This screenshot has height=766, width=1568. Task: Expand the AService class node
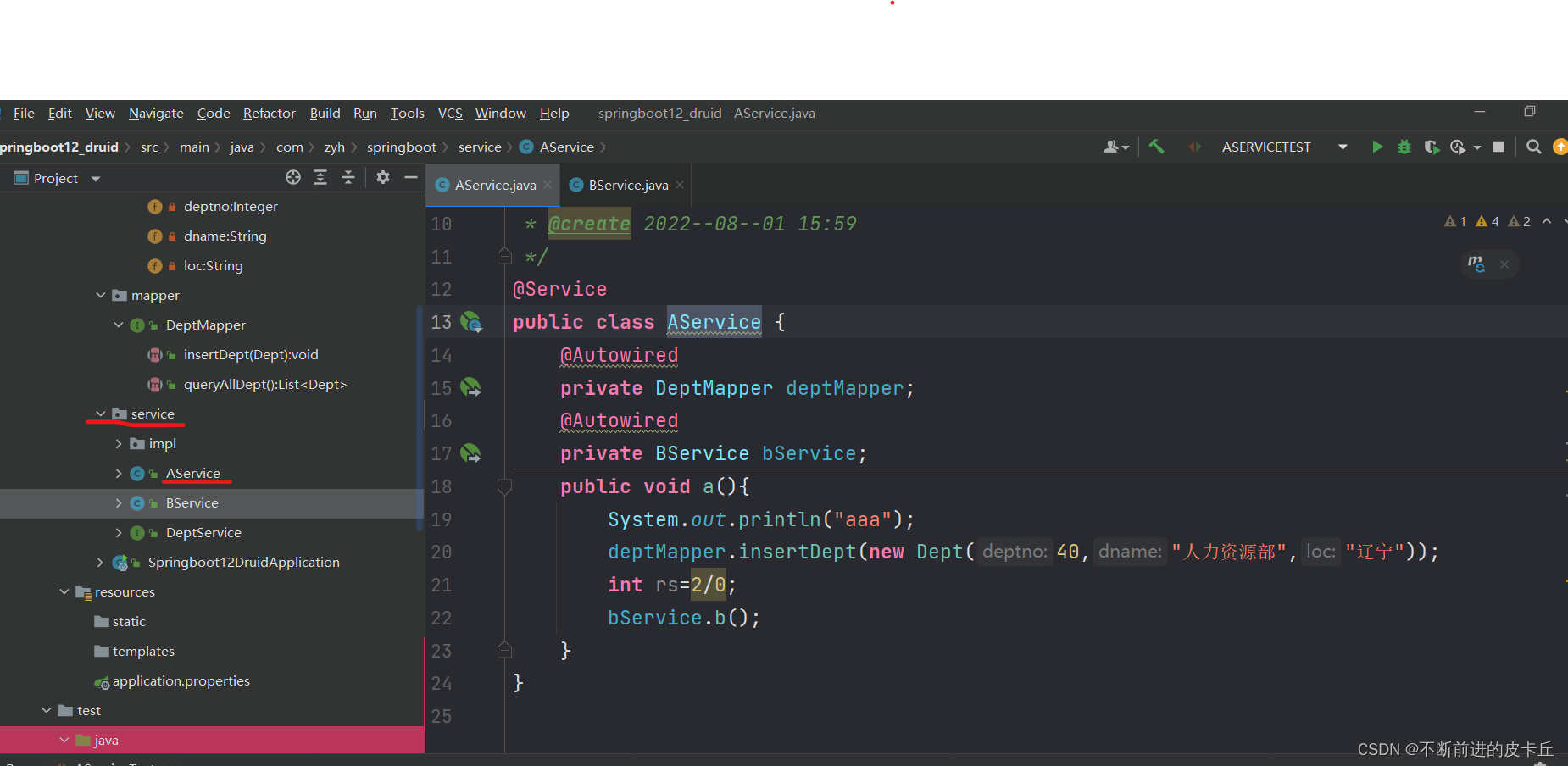click(119, 473)
